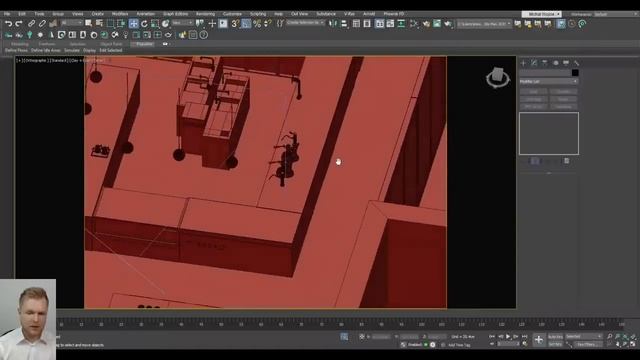Screen dimensions: 640x360
Task: Click the Play Animation button
Action: click(508, 336)
